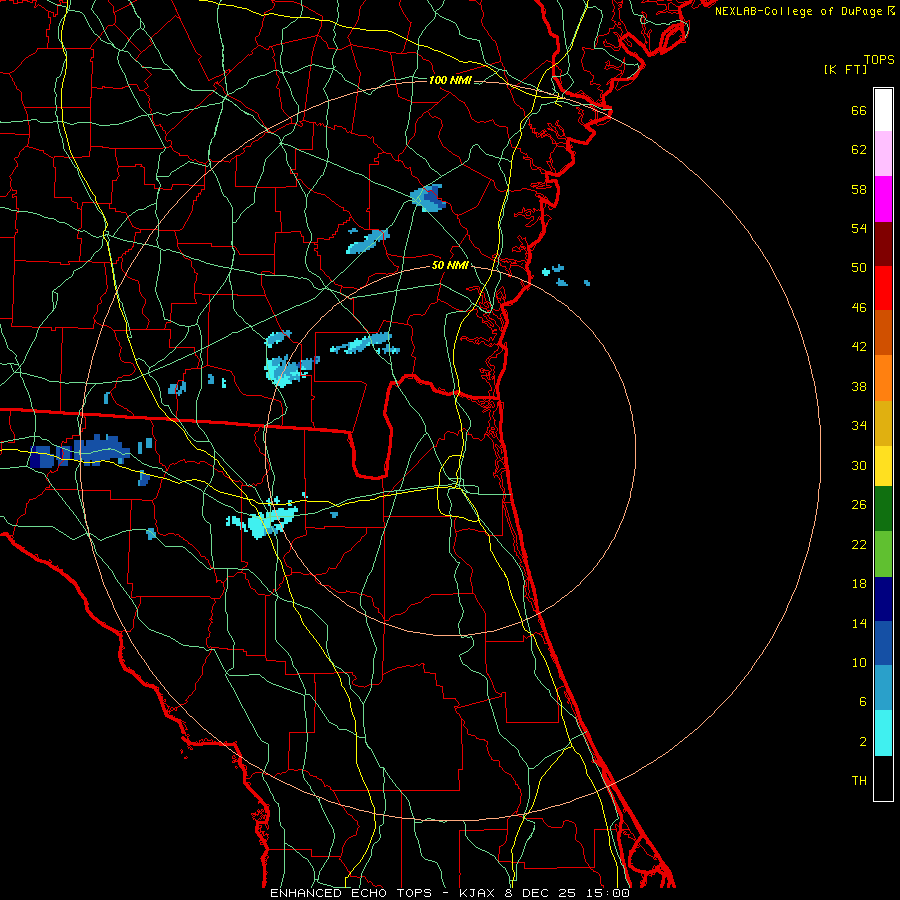900x900 pixels.
Task: Pick the dark orange legend swatch
Action: (883, 333)
